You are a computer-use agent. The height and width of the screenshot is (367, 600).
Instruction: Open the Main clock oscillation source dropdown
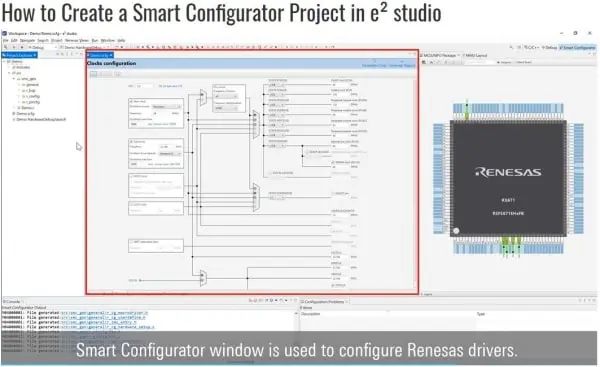coord(166,107)
